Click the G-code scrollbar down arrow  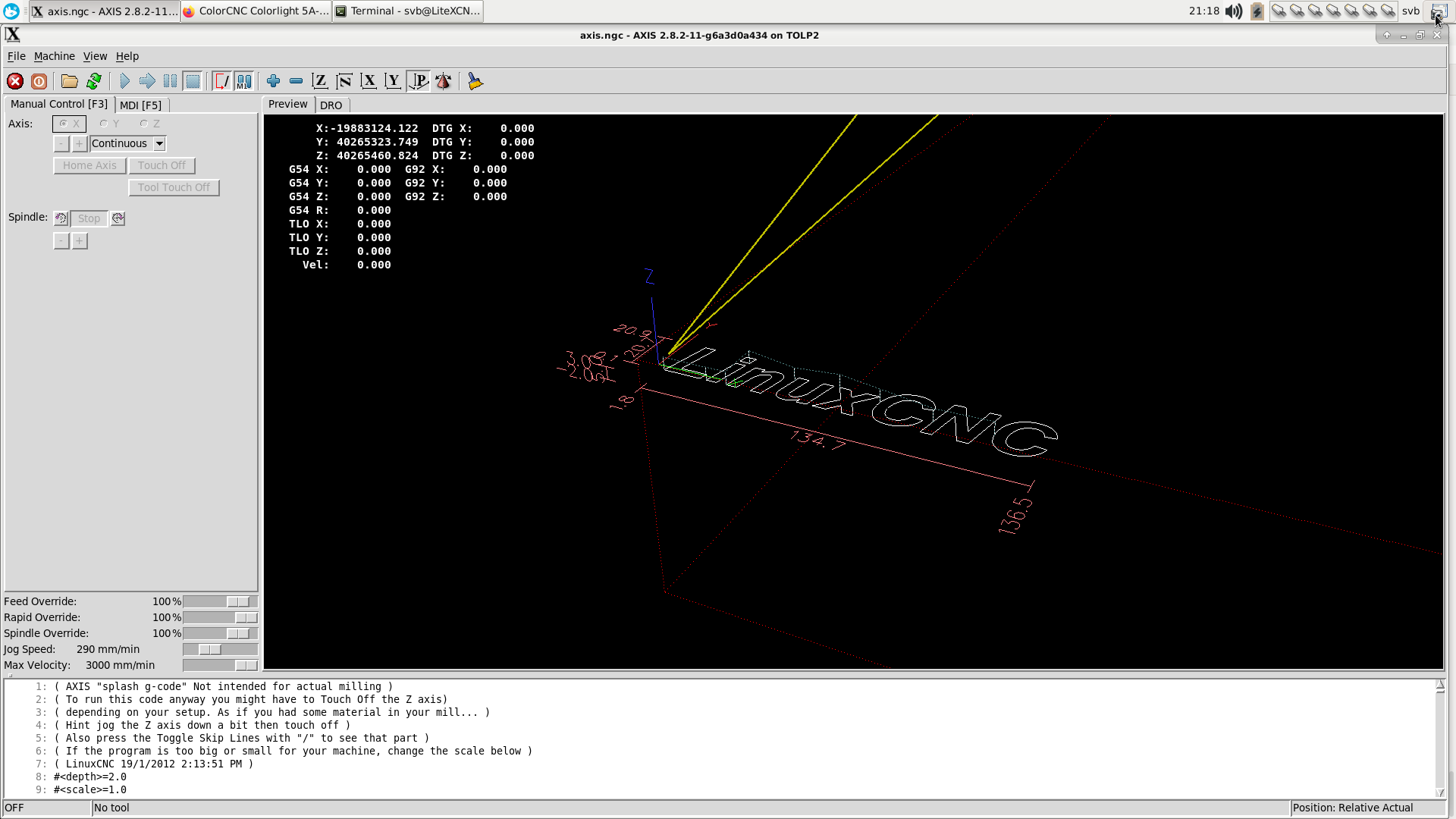[1440, 792]
